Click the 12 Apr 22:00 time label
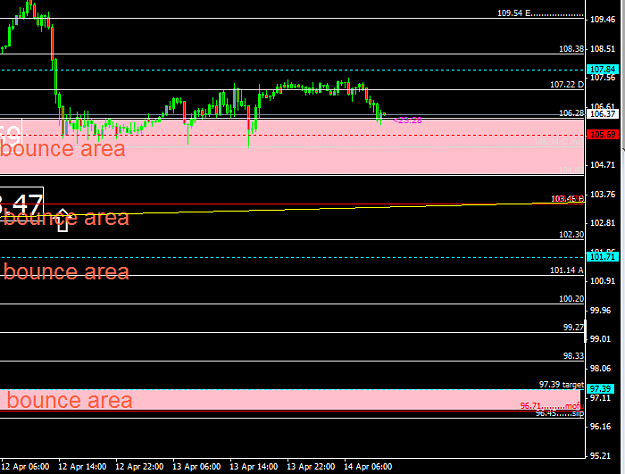The height and width of the screenshot is (474, 625). click(139, 466)
